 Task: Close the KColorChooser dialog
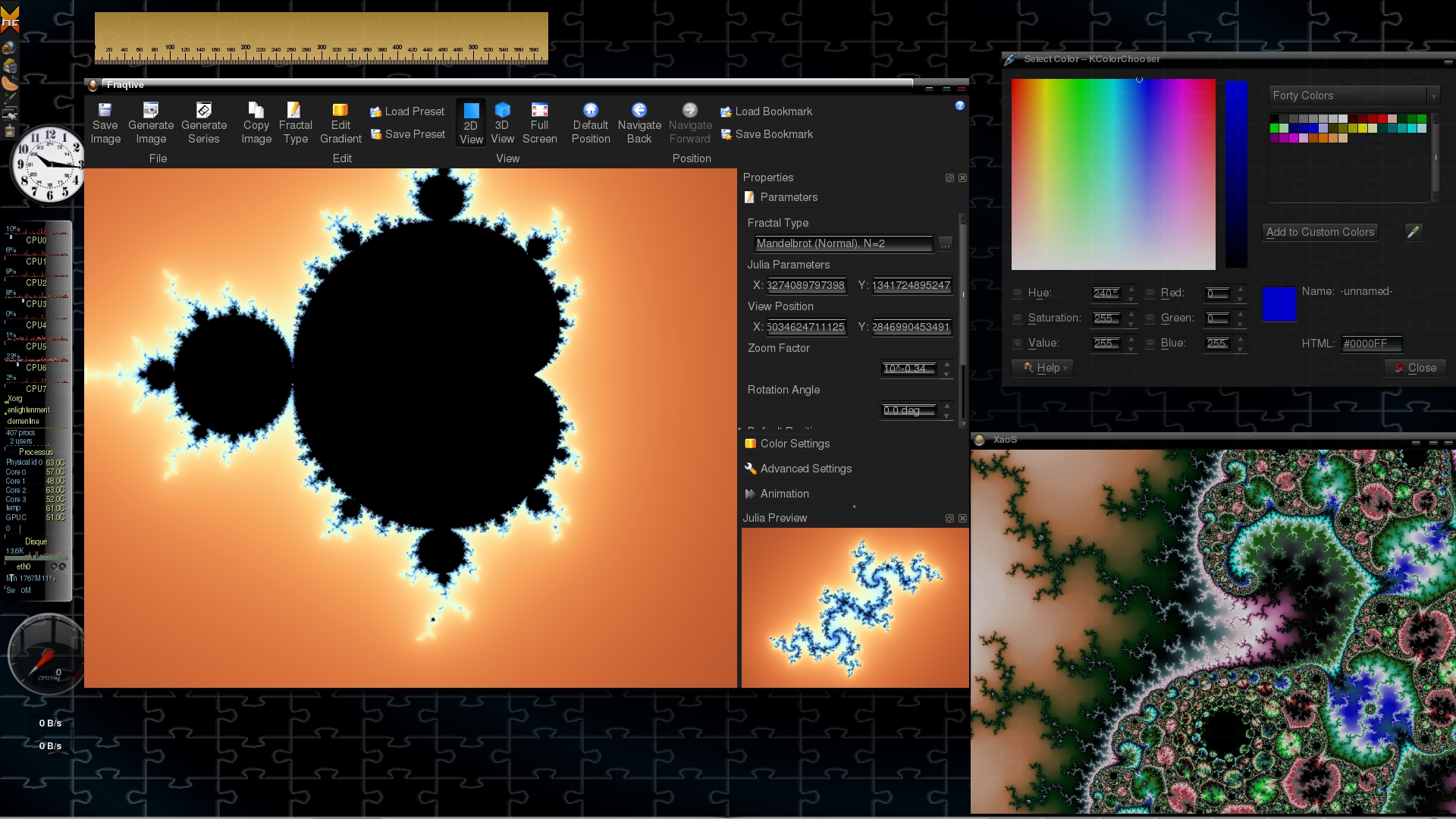1415,368
